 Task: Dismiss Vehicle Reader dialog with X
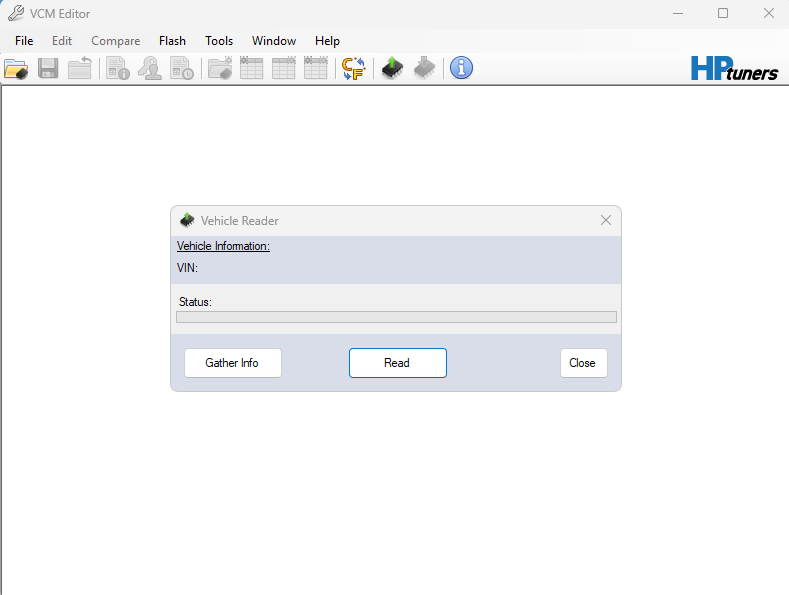coord(606,220)
